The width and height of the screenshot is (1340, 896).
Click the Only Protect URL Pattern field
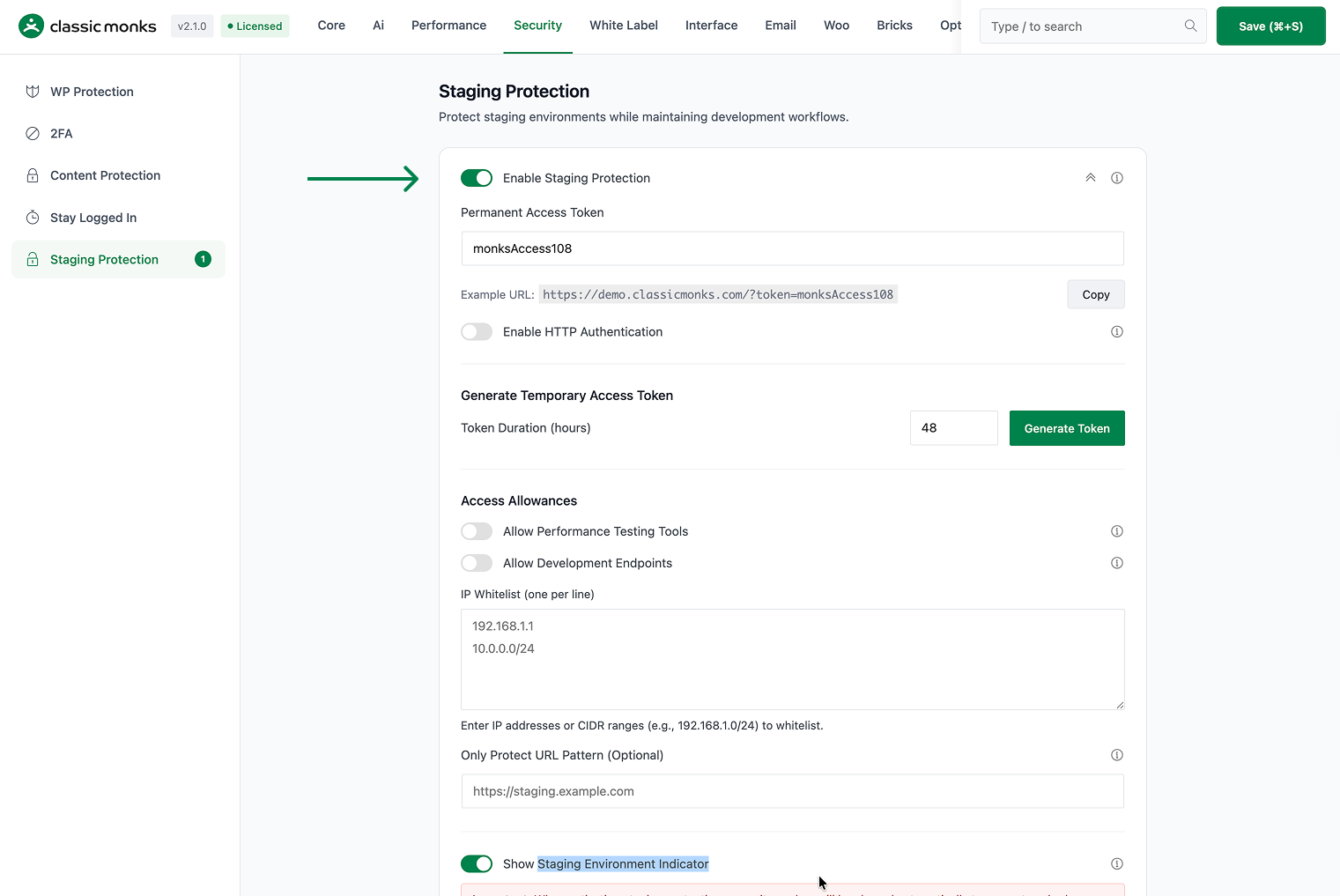792,791
